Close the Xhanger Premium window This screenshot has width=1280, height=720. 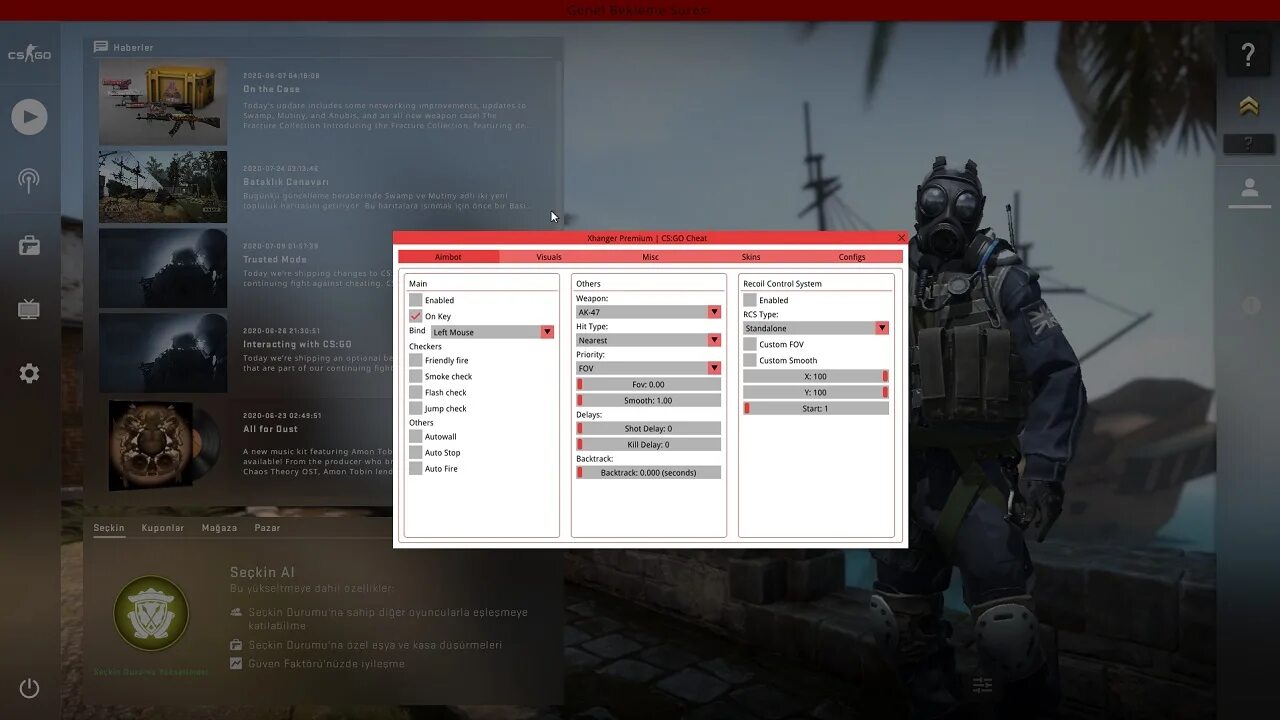tap(901, 238)
